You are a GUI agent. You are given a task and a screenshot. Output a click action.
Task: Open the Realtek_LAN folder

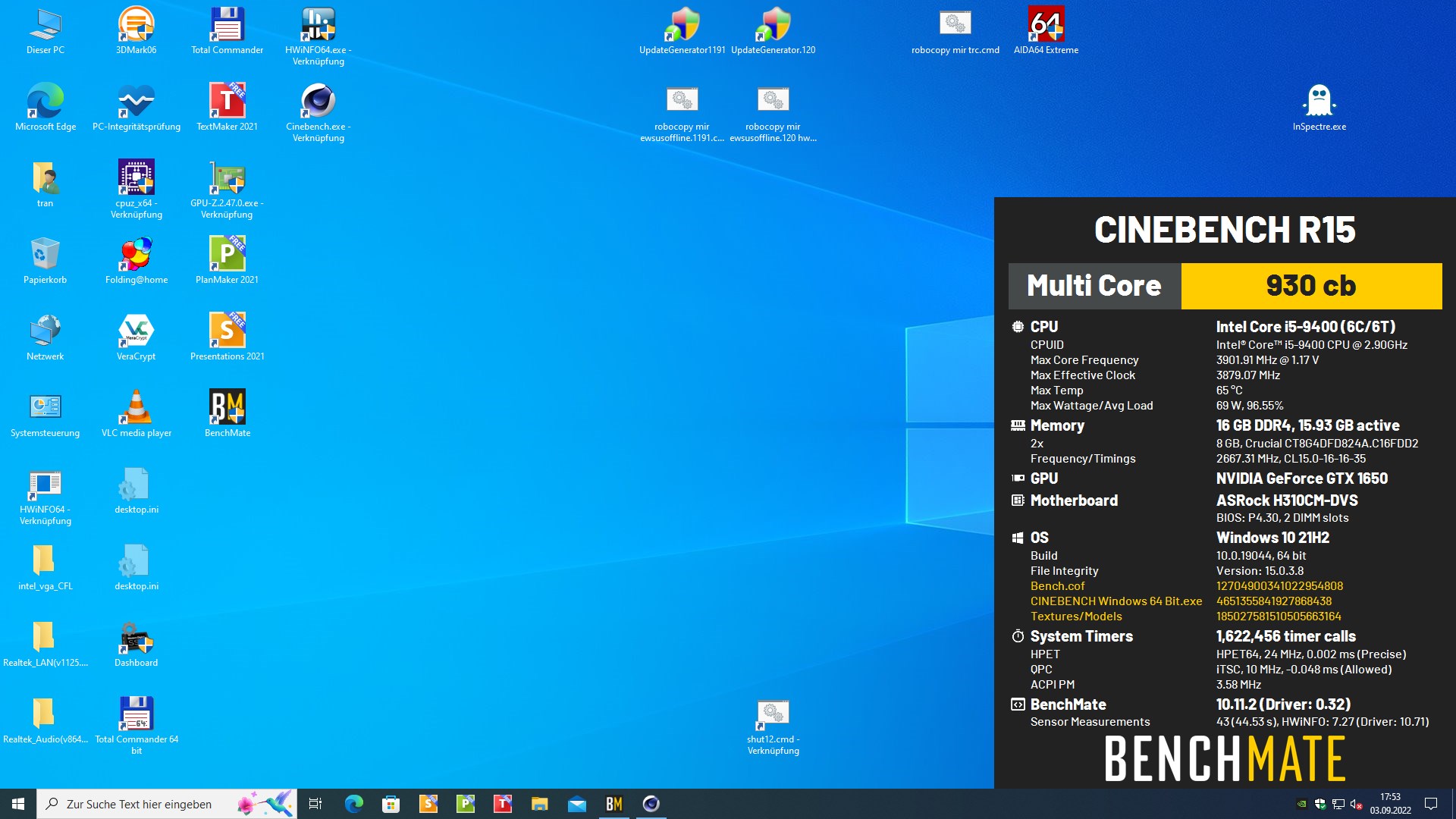(45, 644)
